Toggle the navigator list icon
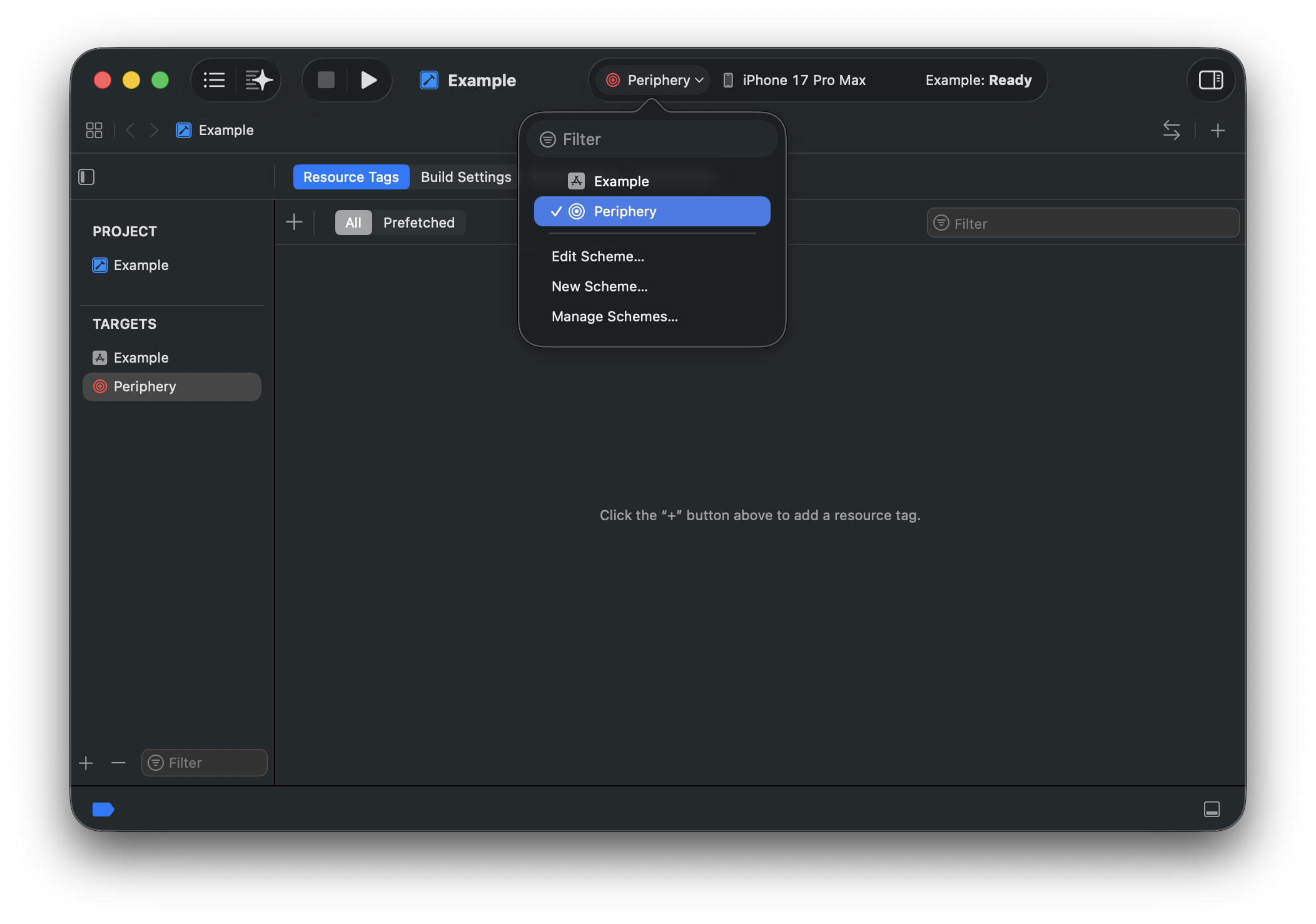The width and height of the screenshot is (1316, 924). [x=214, y=80]
